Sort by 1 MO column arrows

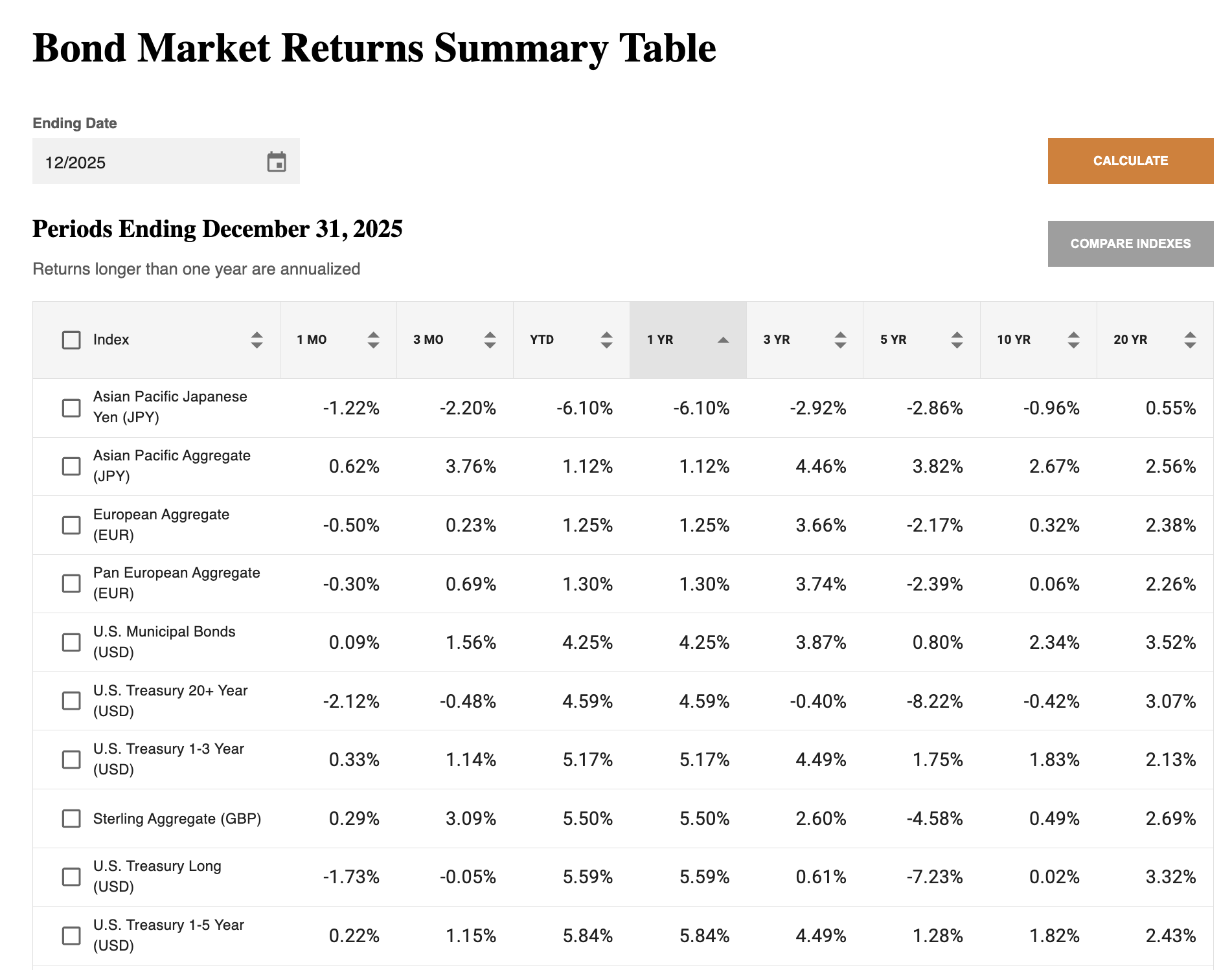[373, 340]
